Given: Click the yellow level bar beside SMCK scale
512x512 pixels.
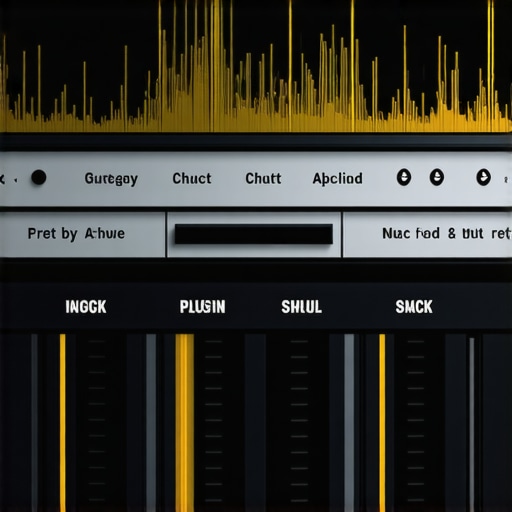Looking at the screenshot, I should [382, 423].
